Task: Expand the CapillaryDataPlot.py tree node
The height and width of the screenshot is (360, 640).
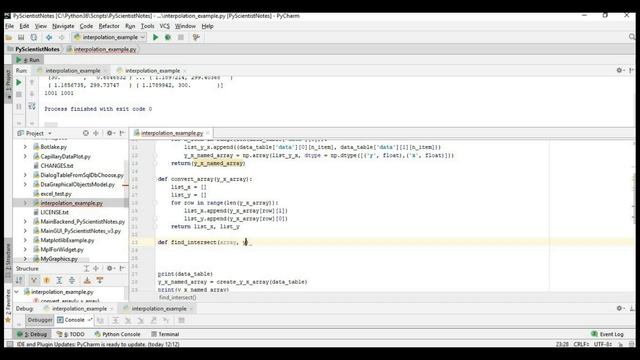Action: click(x=25, y=156)
